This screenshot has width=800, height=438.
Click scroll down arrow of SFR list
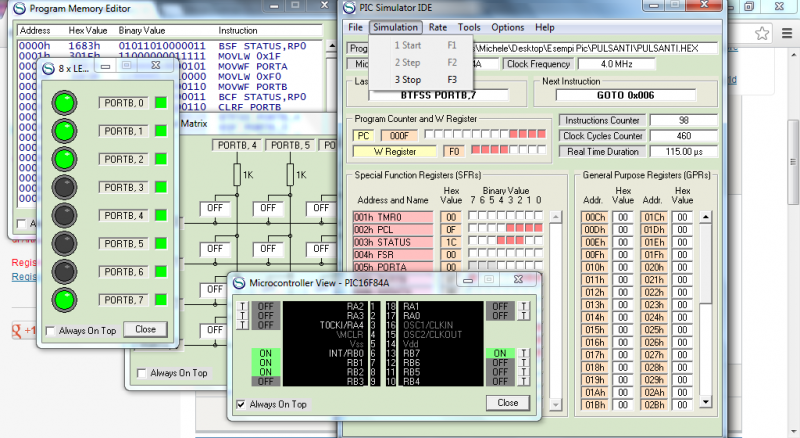coord(556,405)
